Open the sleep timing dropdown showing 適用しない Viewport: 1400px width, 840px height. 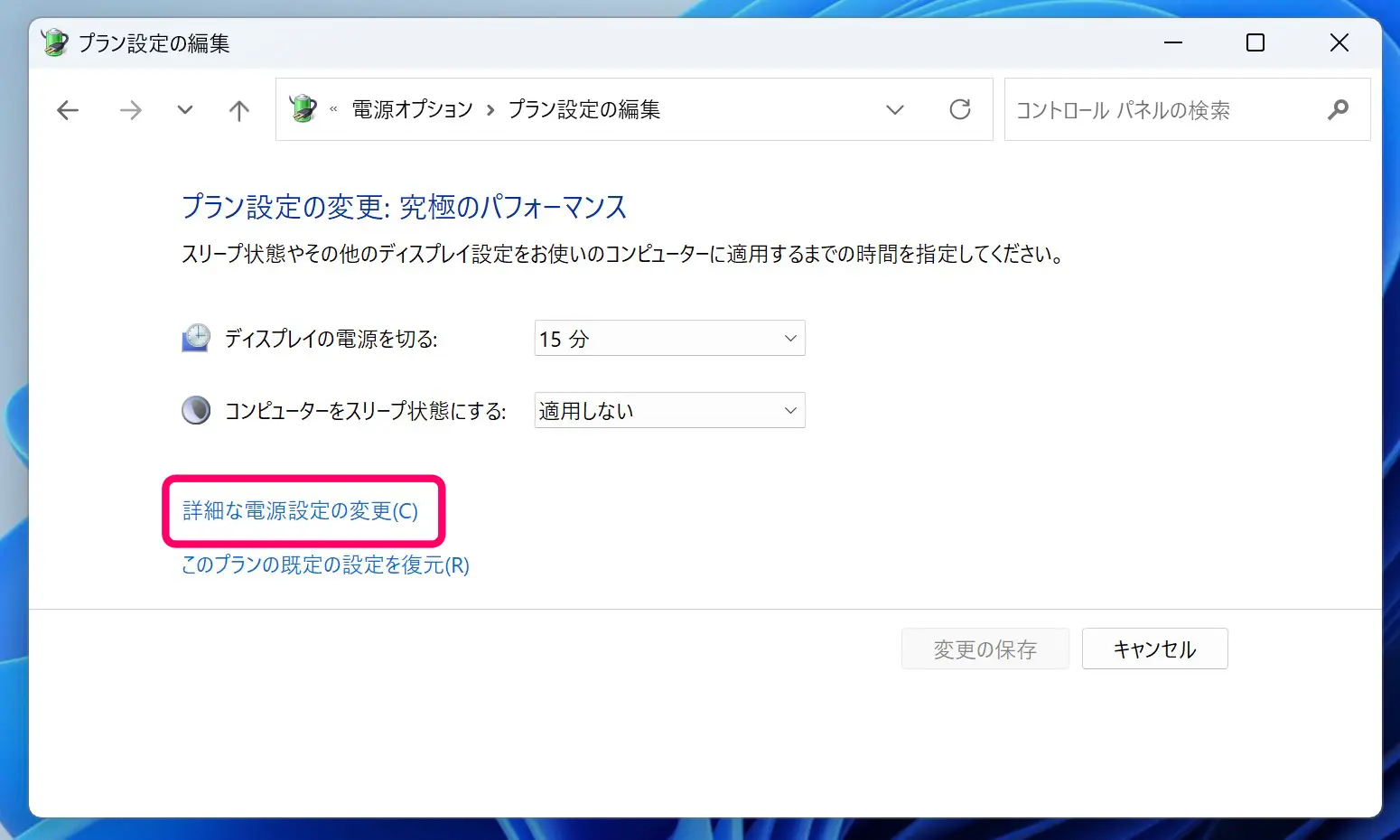668,410
